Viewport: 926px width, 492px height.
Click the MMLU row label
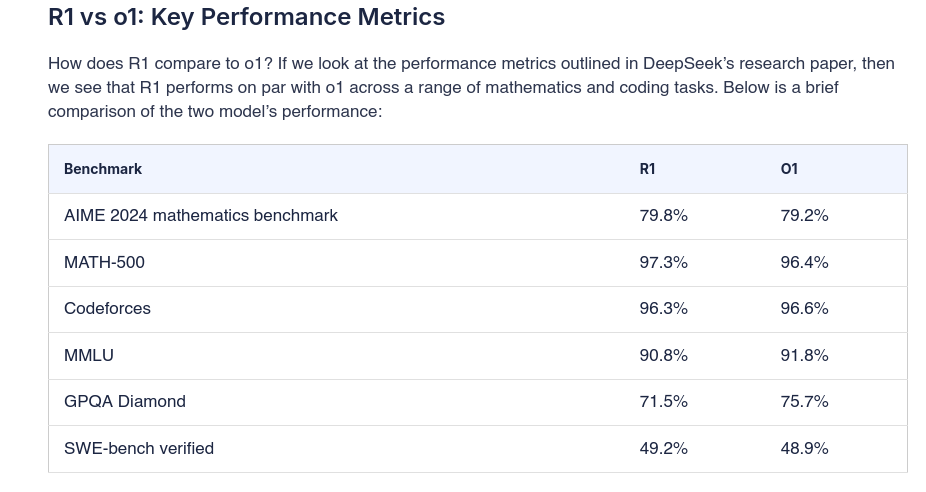coord(89,355)
